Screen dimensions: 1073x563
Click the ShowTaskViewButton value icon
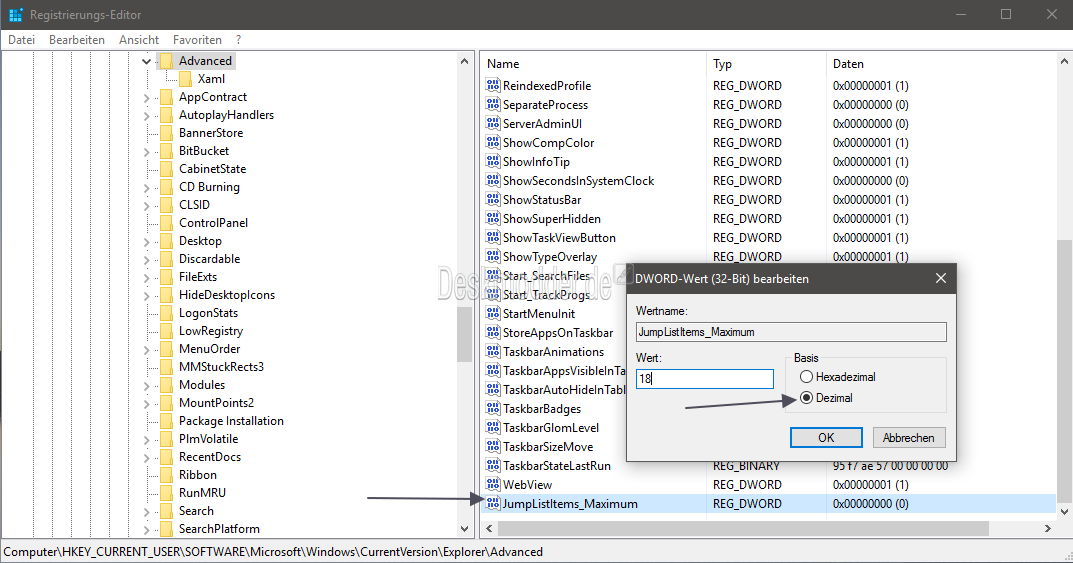[493, 237]
